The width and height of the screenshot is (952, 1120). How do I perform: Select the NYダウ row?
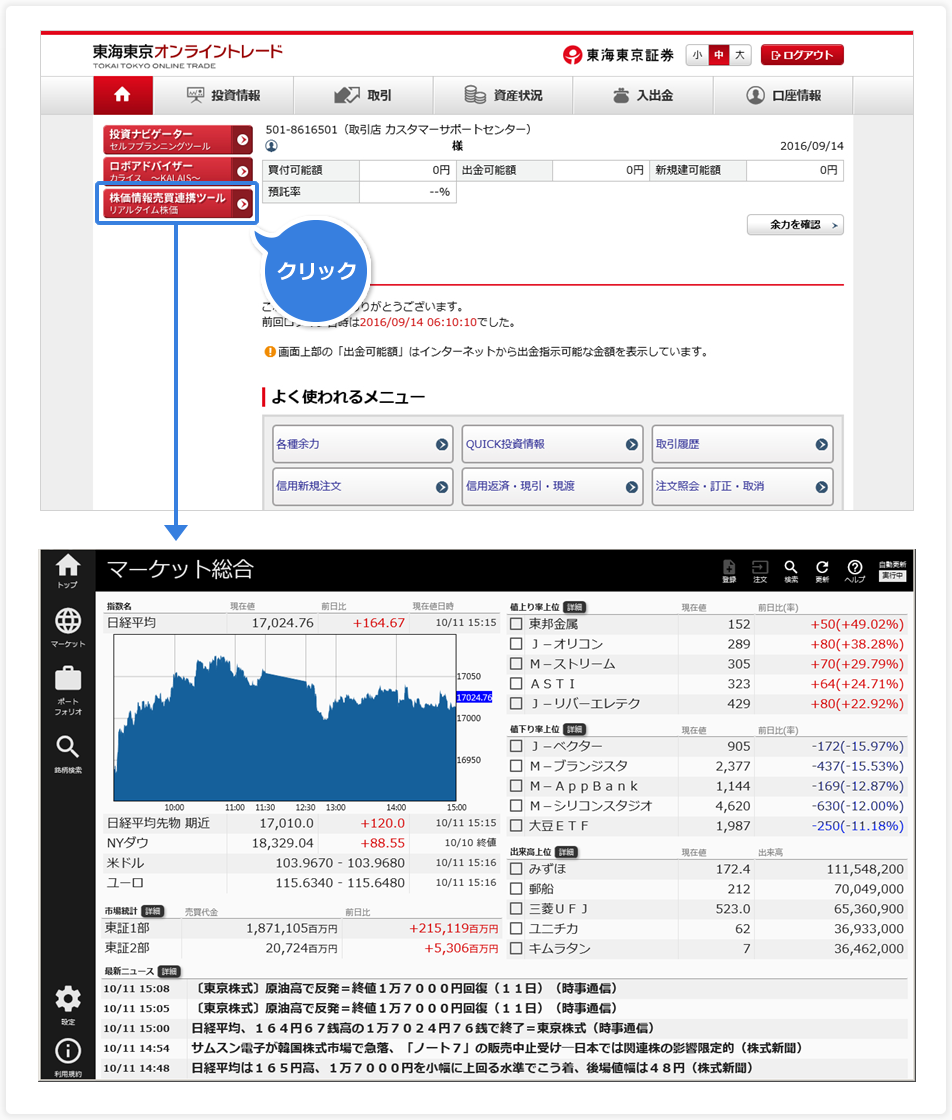[301, 843]
